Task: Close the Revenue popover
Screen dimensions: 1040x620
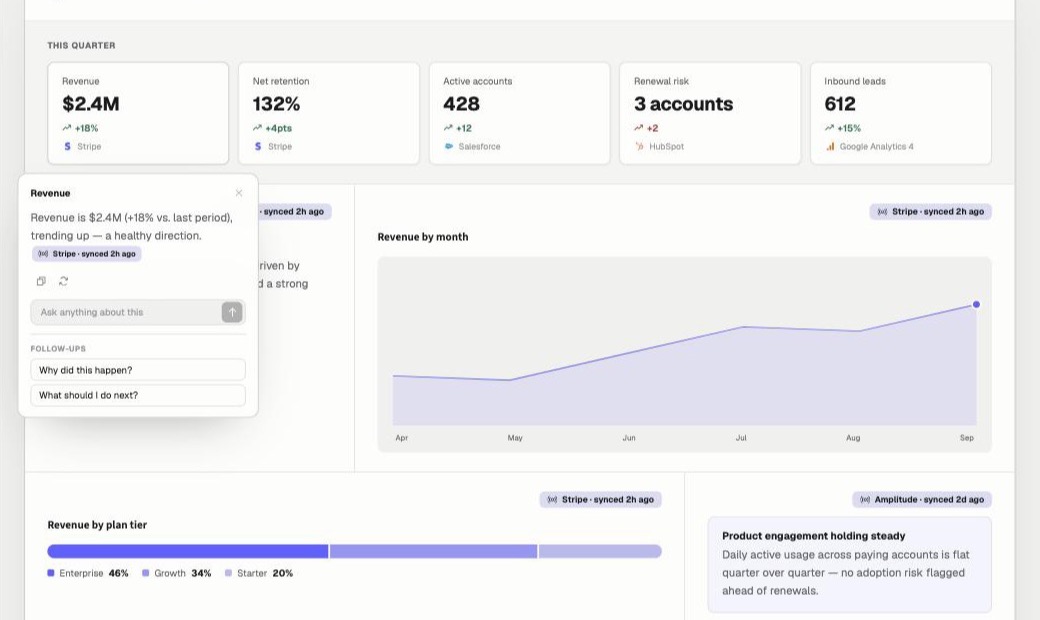Action: (x=239, y=193)
